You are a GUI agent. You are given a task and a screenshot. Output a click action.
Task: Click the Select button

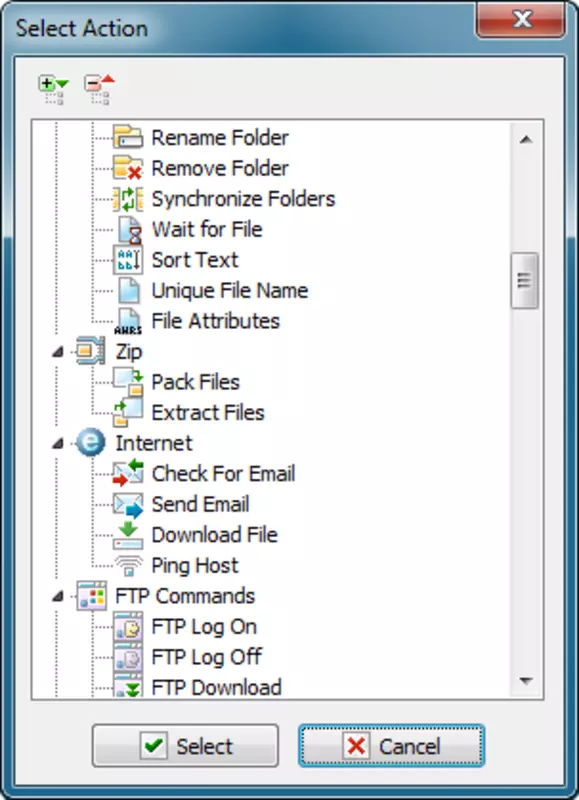185,746
